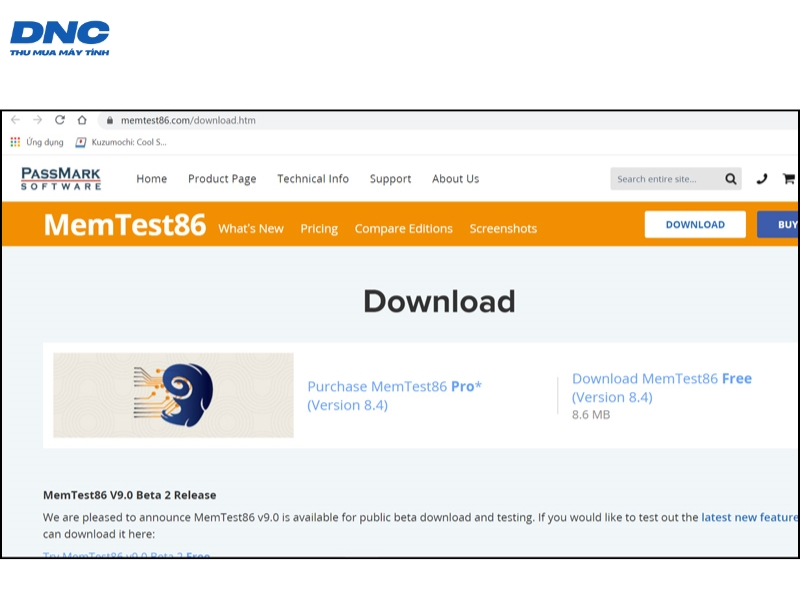
Task: Click the phone contact icon
Action: click(x=762, y=179)
